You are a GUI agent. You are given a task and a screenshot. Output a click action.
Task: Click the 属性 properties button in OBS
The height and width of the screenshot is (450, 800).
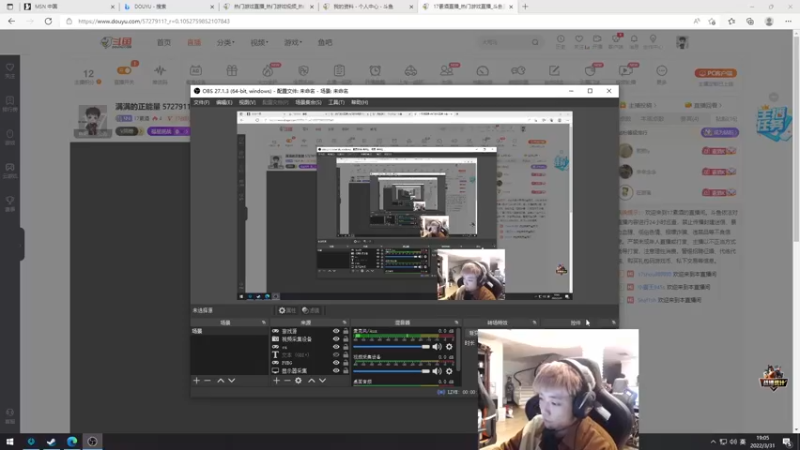287,310
